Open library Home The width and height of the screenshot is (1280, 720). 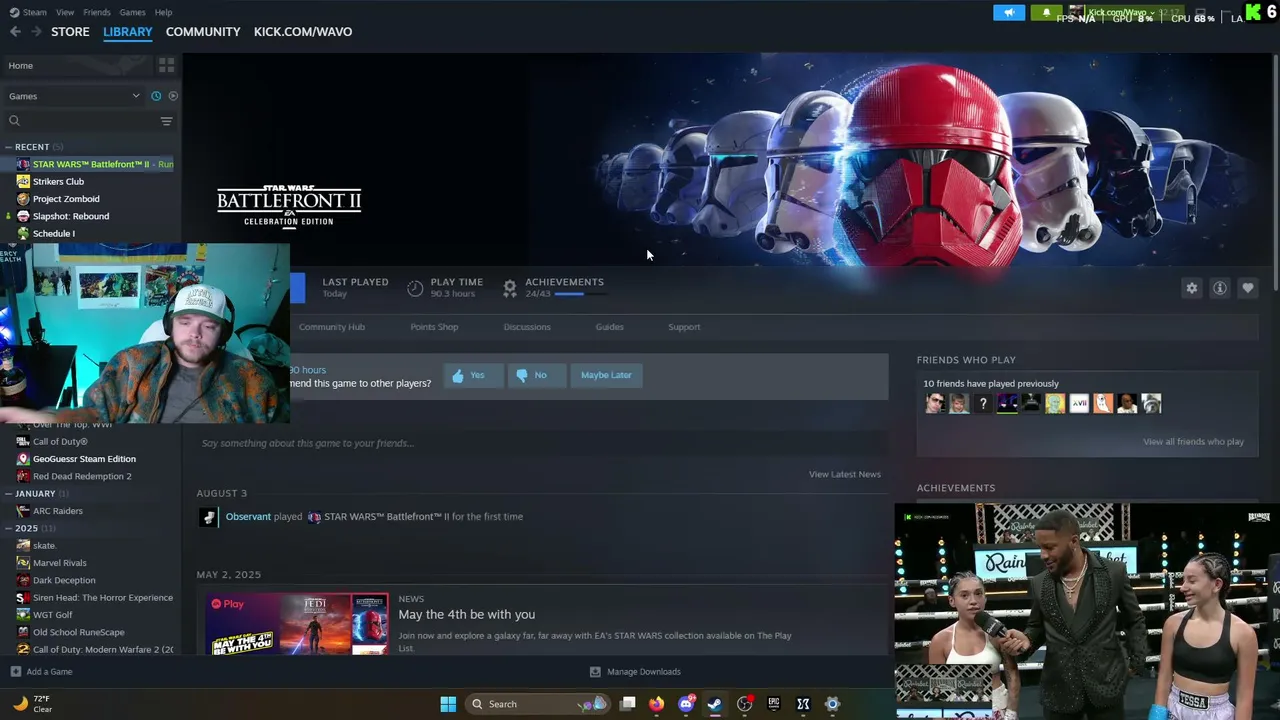click(76, 65)
